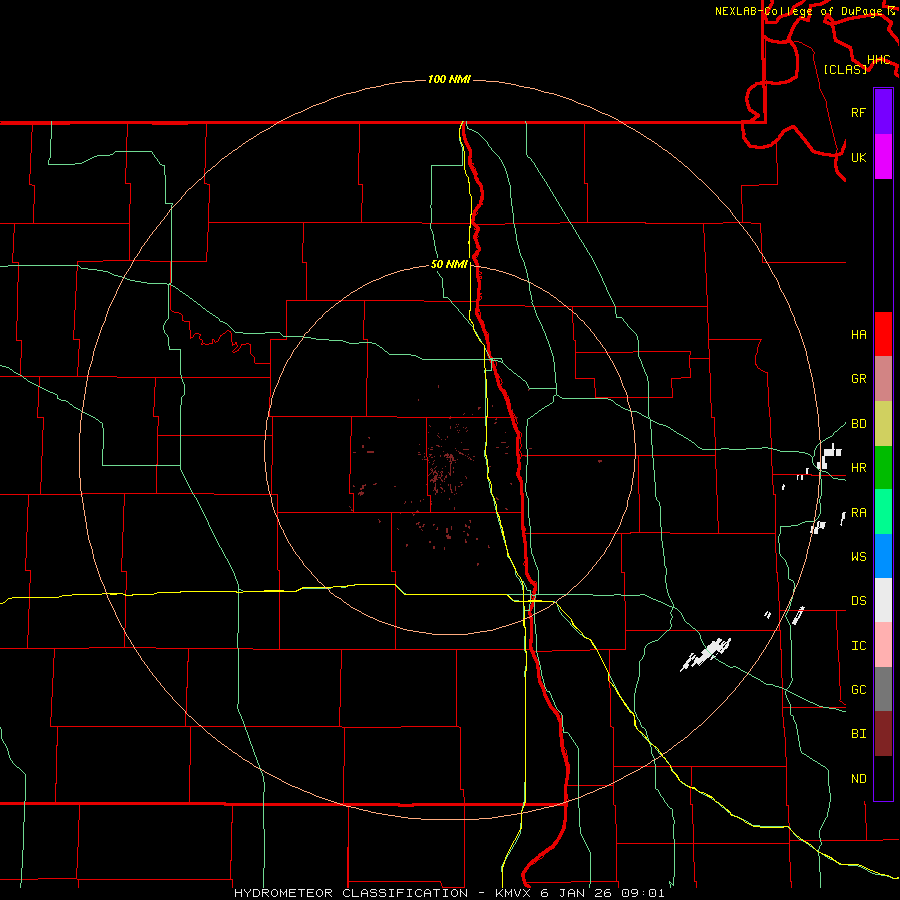Click the RF purple legend swatch
Screen dimensions: 900x900
tap(883, 111)
